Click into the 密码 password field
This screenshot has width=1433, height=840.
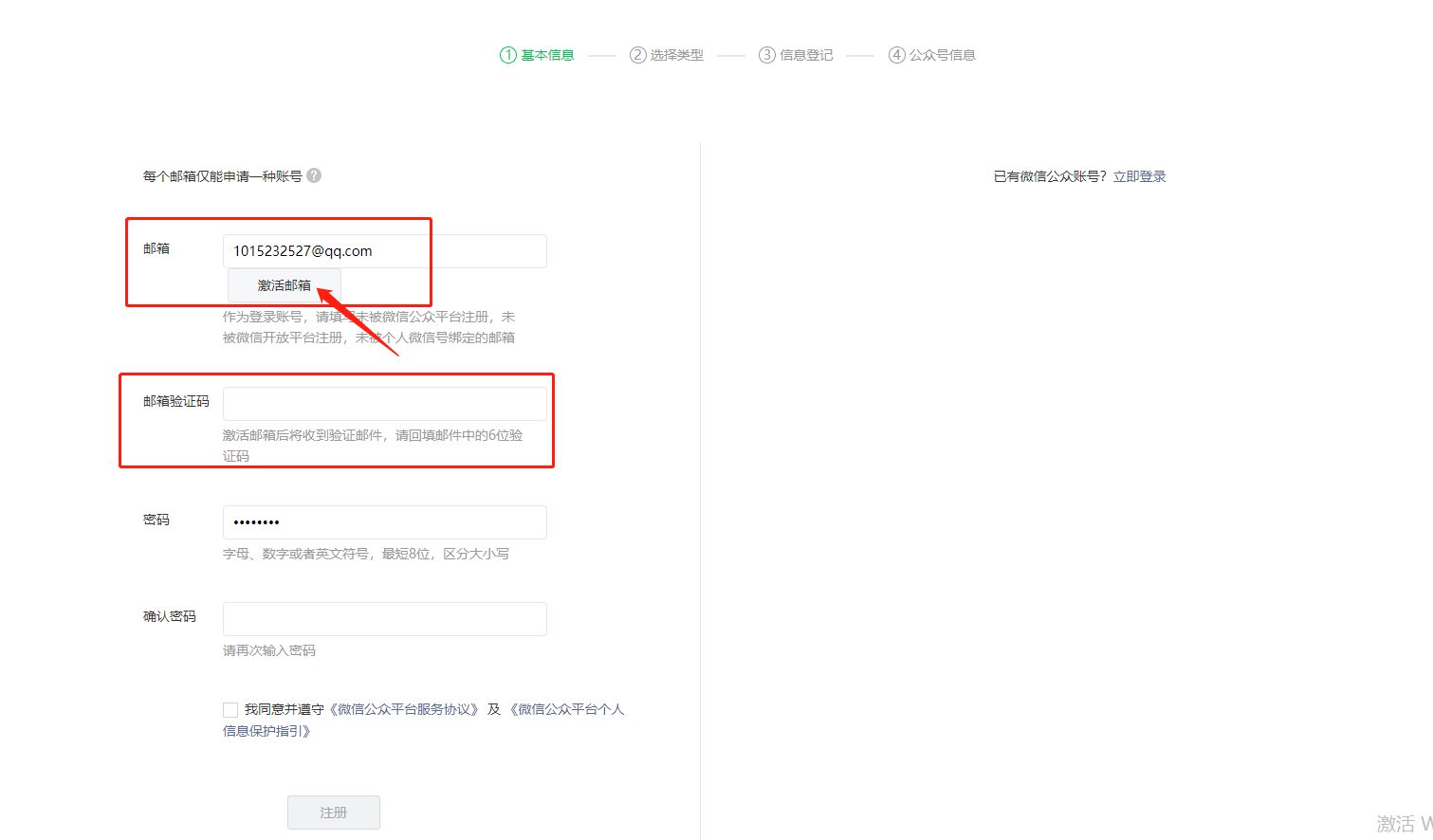point(384,522)
